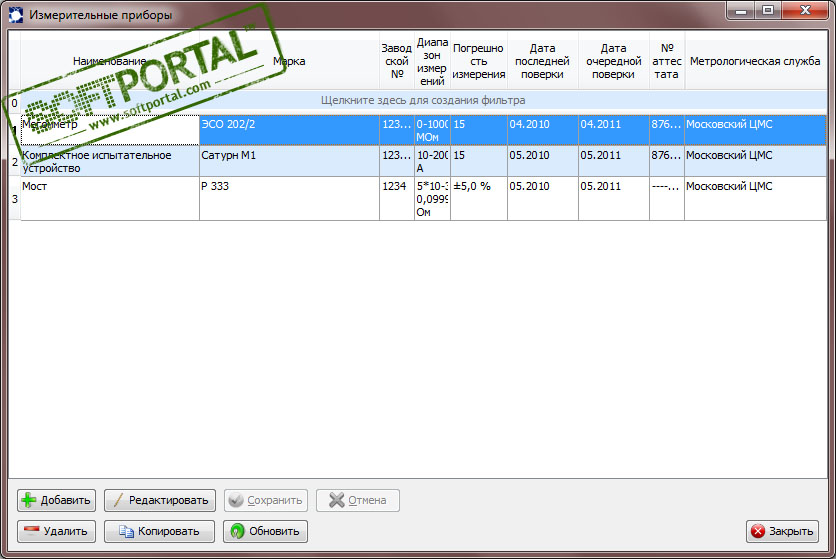
Task: Click row number 3 indicator
Action: 14,198
